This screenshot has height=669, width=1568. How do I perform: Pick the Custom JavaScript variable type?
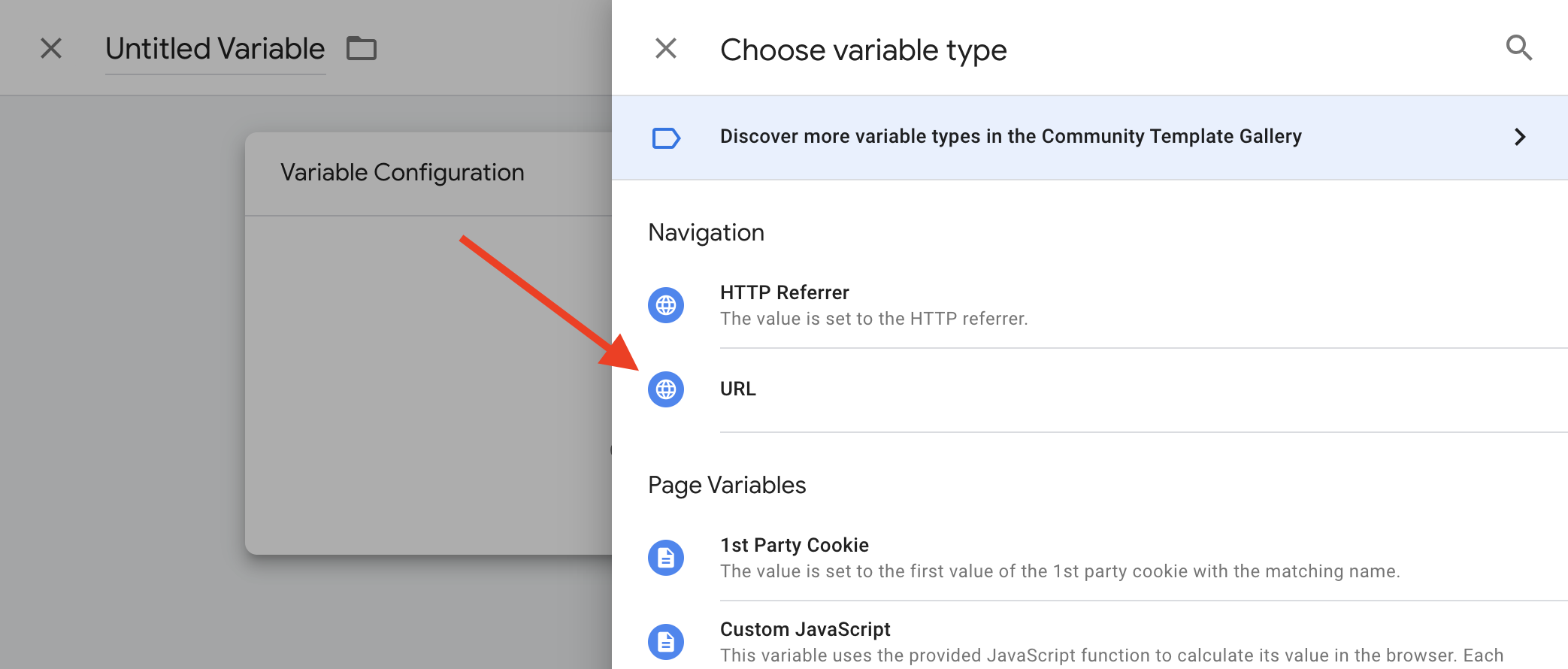pos(1090,639)
